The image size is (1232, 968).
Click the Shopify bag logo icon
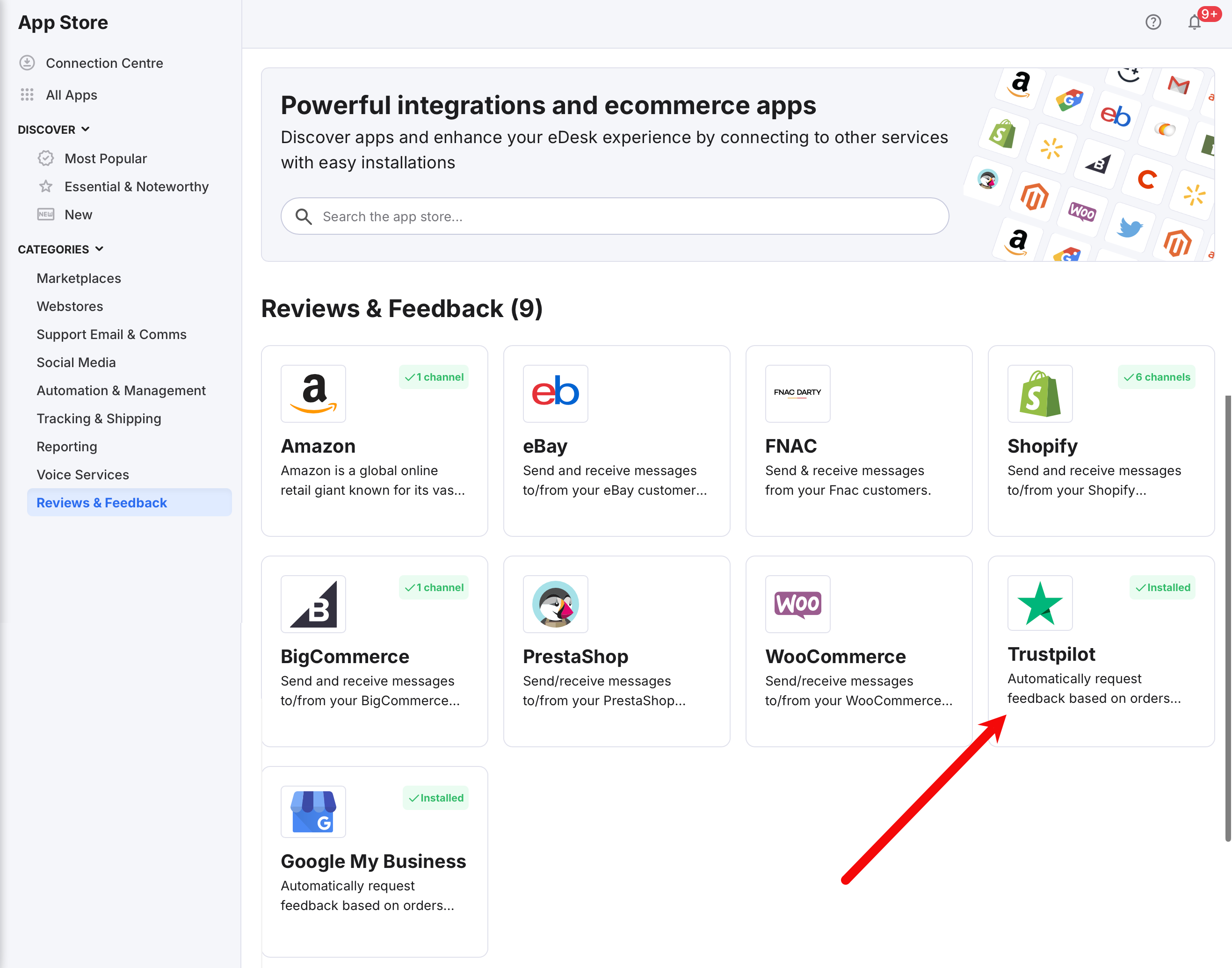1040,393
